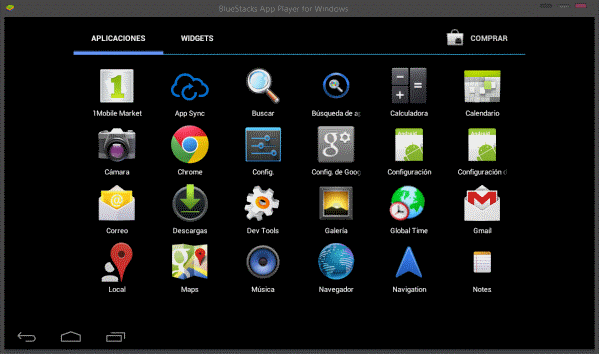Open Descargas downloads app
The image size is (599, 360).
(x=190, y=203)
